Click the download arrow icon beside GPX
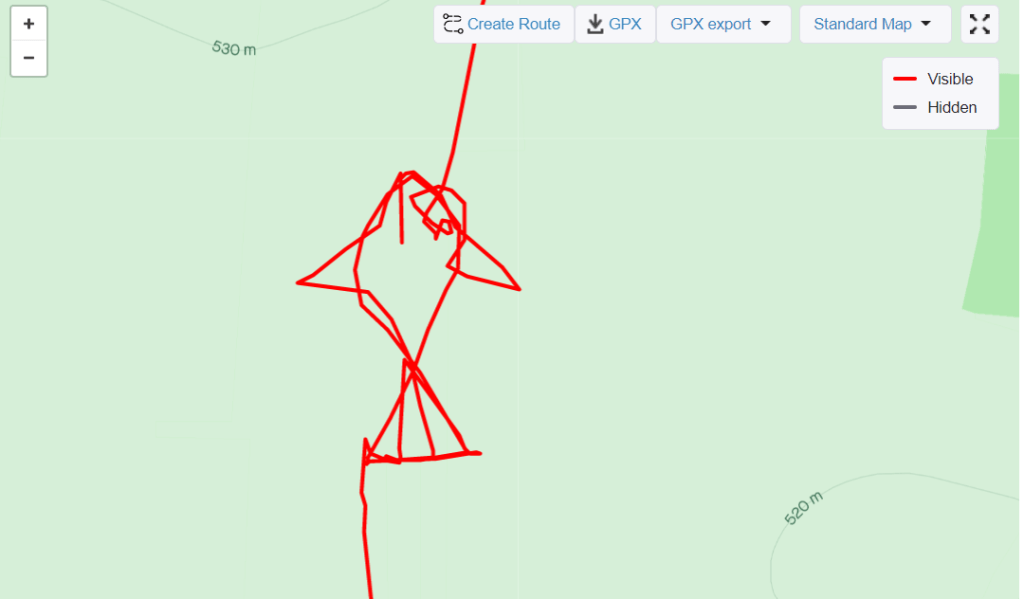The width and height of the screenshot is (1024, 599). [x=595, y=24]
